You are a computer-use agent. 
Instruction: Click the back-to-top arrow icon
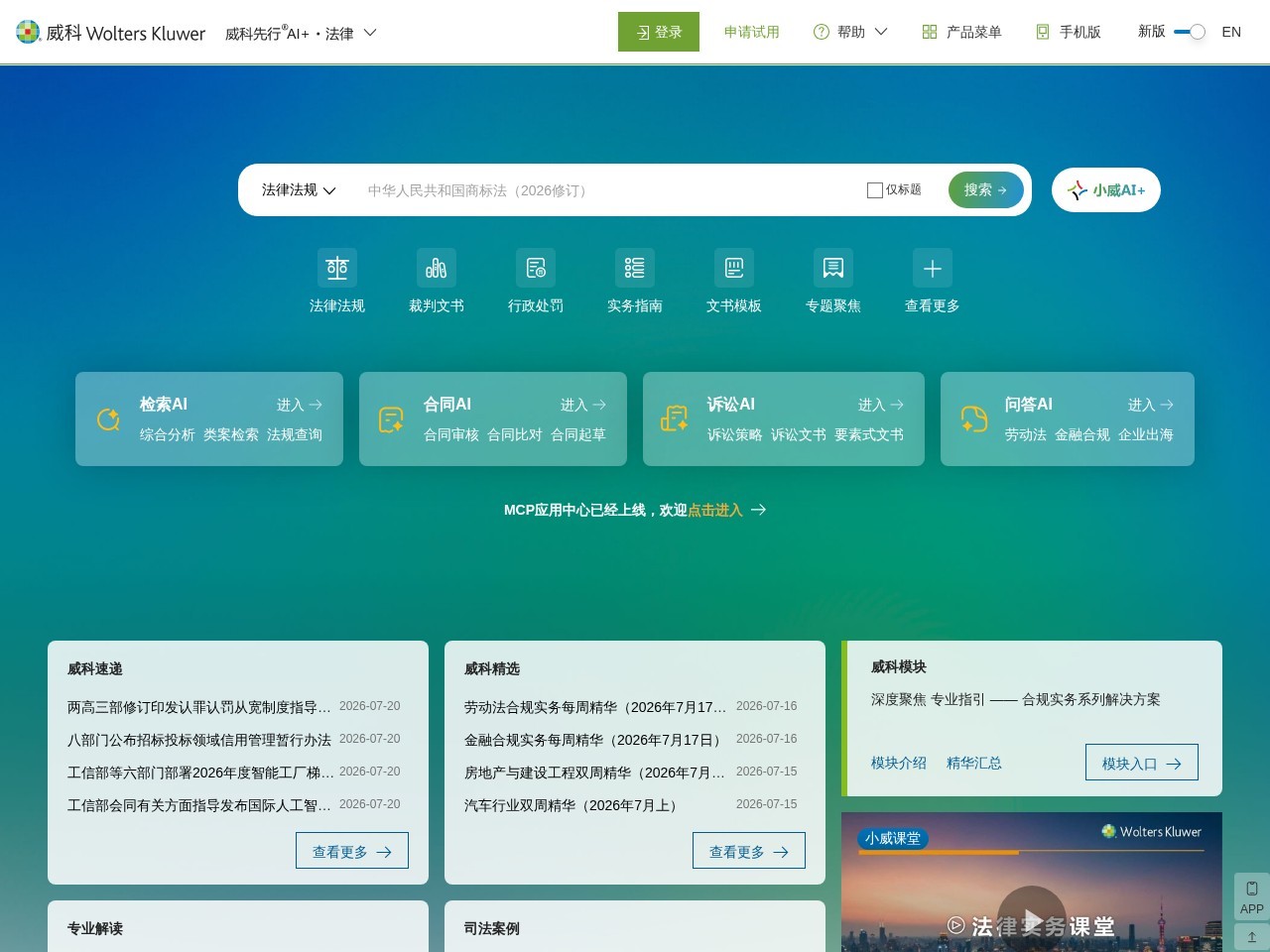tap(1252, 937)
